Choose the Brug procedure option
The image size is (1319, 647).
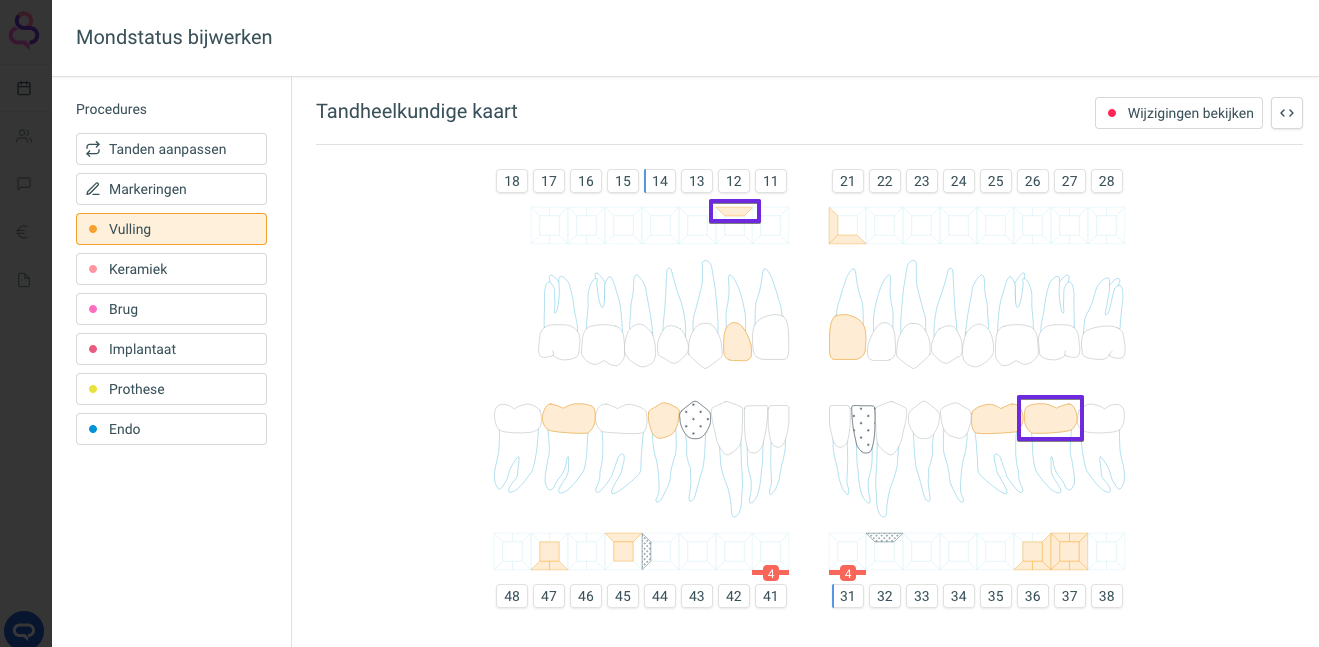click(171, 309)
